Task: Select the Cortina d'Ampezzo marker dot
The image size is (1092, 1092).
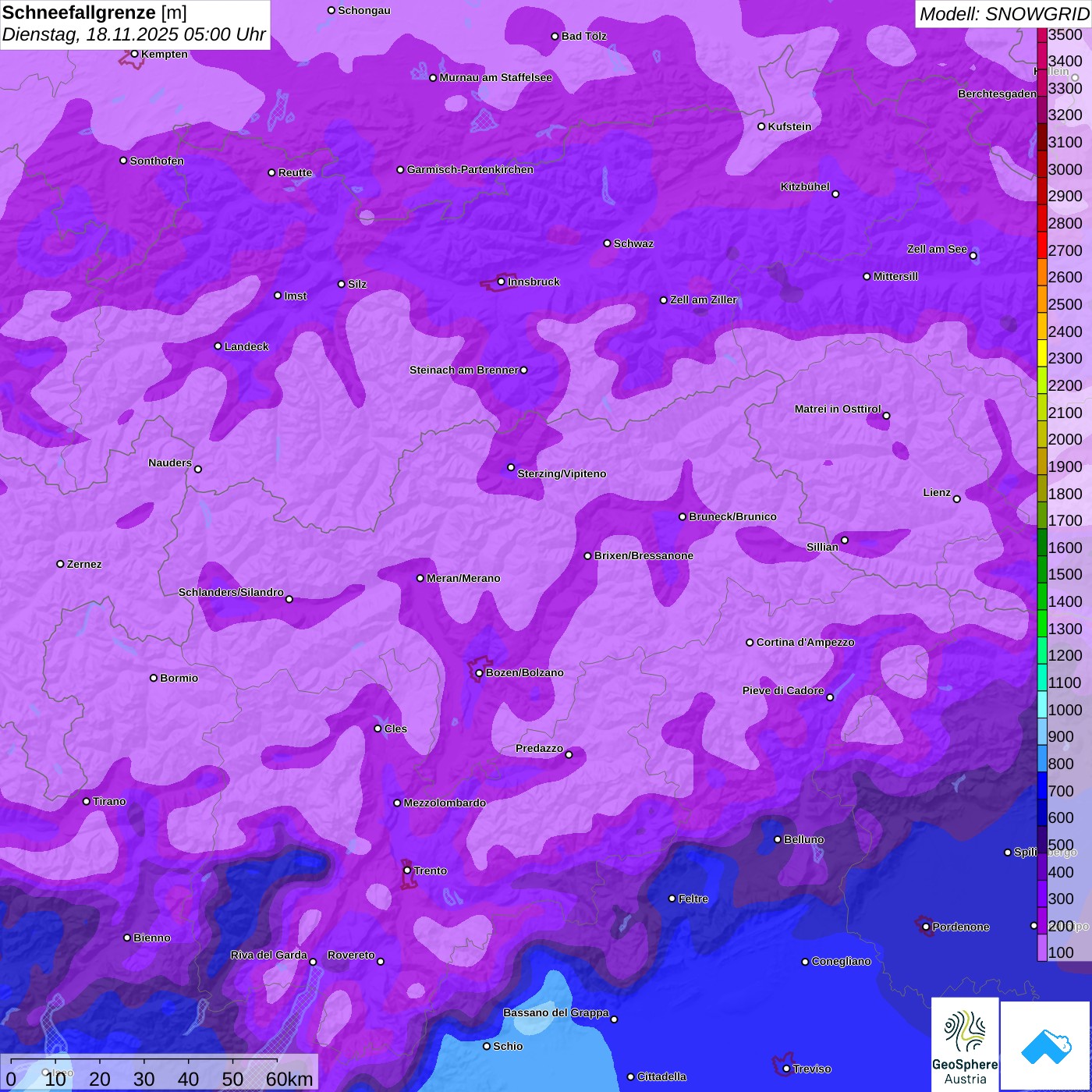Action: (x=750, y=642)
